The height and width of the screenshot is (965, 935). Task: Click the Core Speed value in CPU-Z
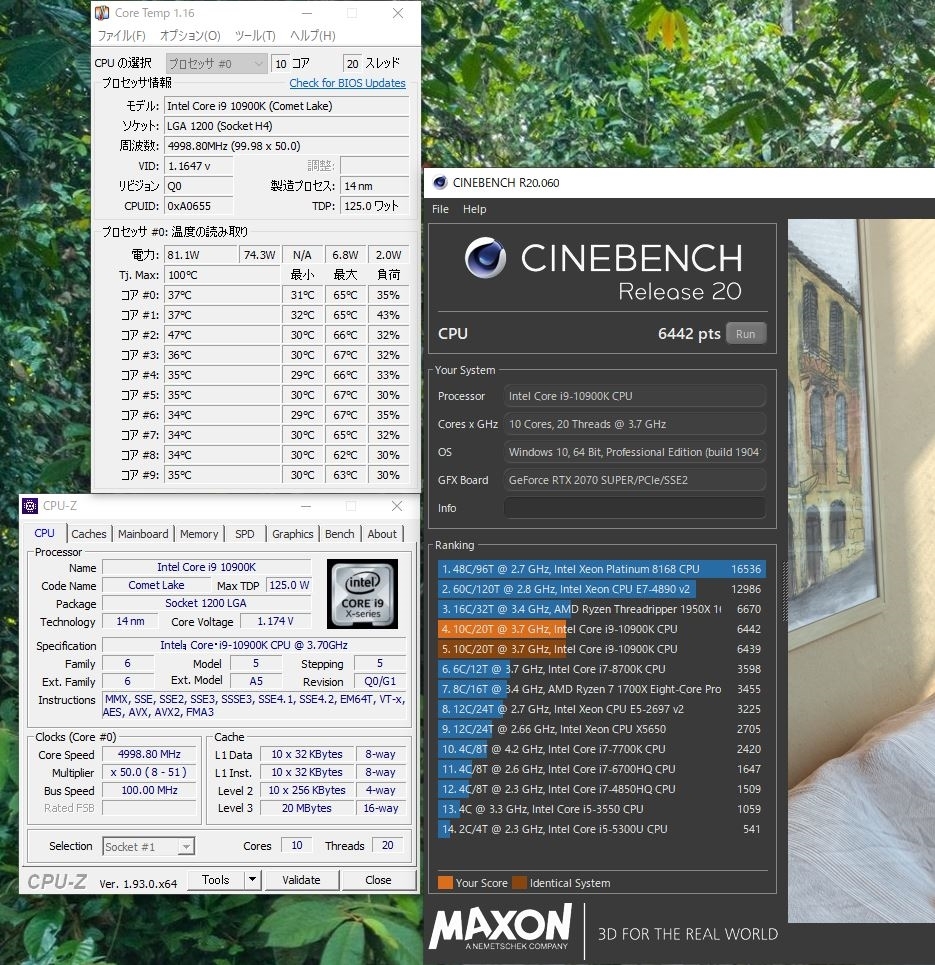(x=149, y=754)
